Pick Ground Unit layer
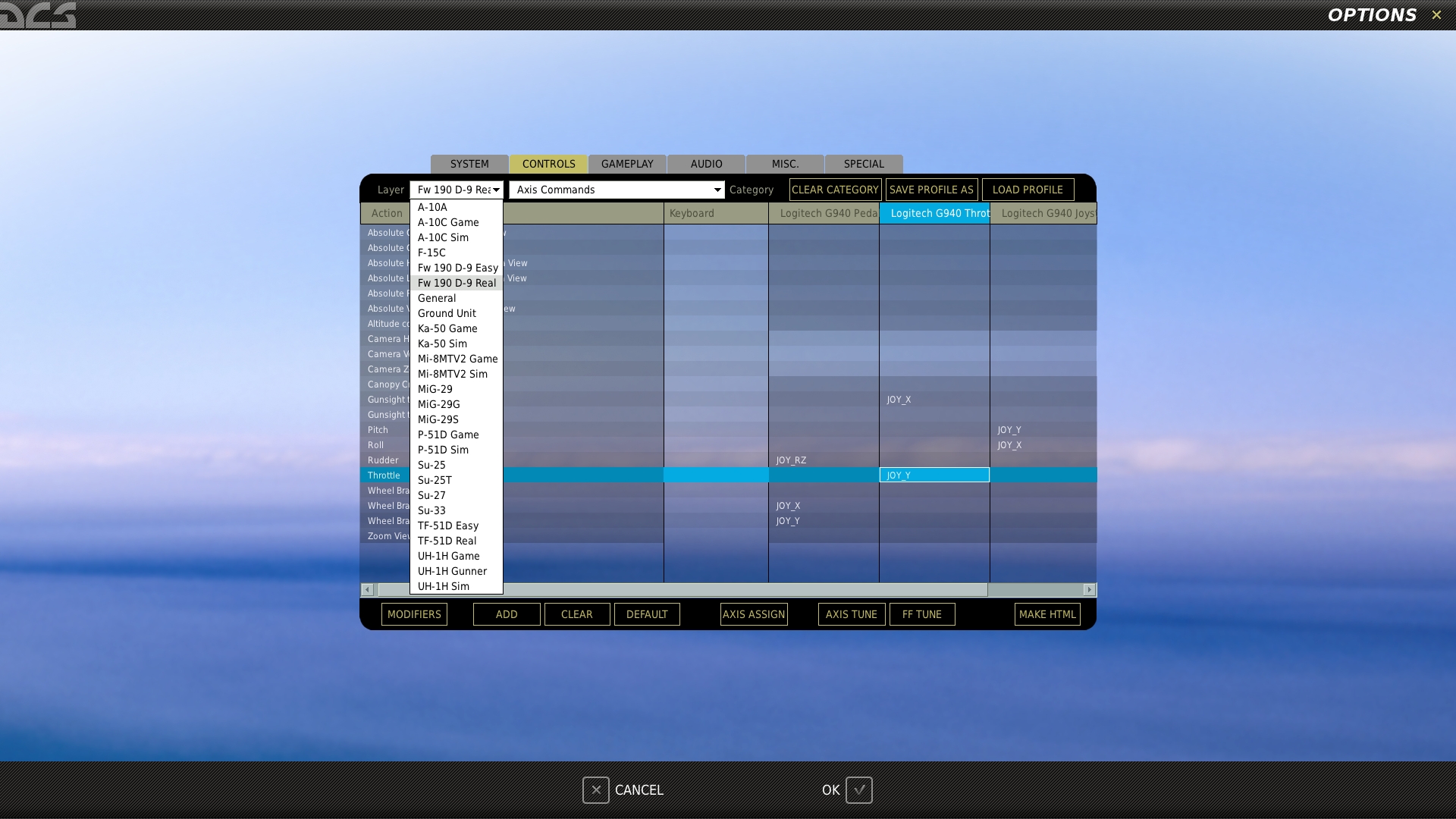 [x=457, y=313]
